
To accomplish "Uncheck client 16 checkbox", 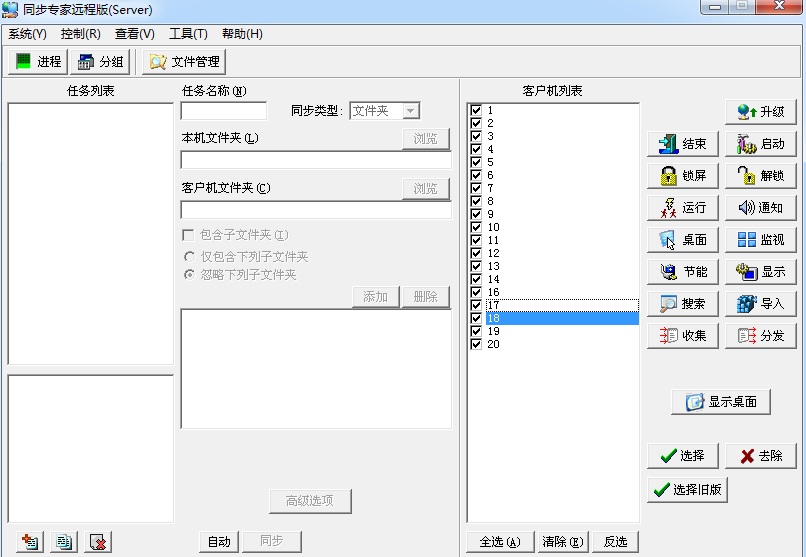I will click(476, 292).
